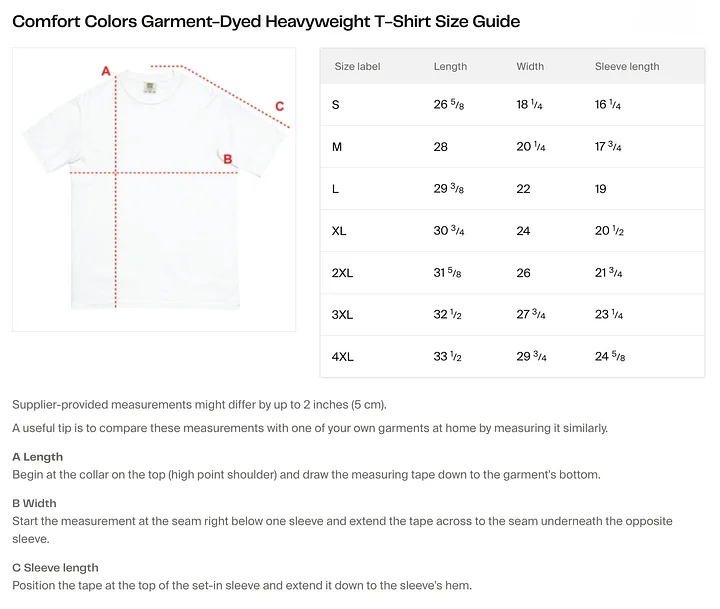Select the Width column header
Image resolution: width=720 pixels, height=609 pixels.
pyautogui.click(x=530, y=67)
